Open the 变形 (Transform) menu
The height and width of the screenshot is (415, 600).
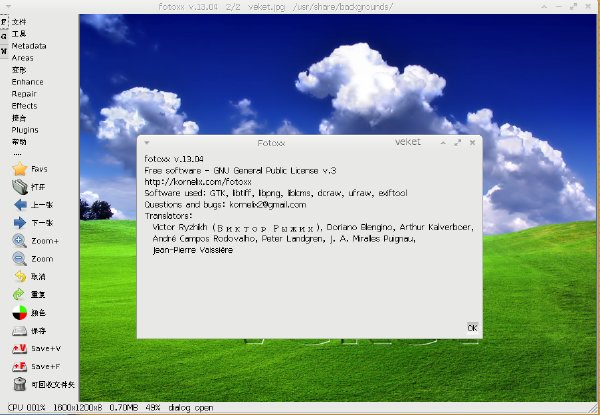(x=19, y=70)
